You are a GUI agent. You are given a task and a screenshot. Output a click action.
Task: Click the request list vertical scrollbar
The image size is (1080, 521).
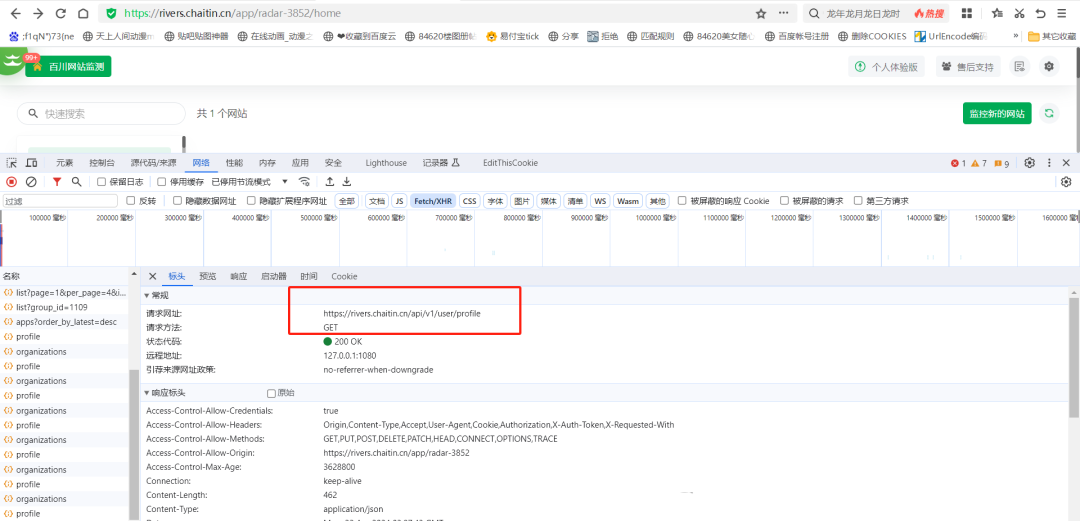[x=133, y=445]
